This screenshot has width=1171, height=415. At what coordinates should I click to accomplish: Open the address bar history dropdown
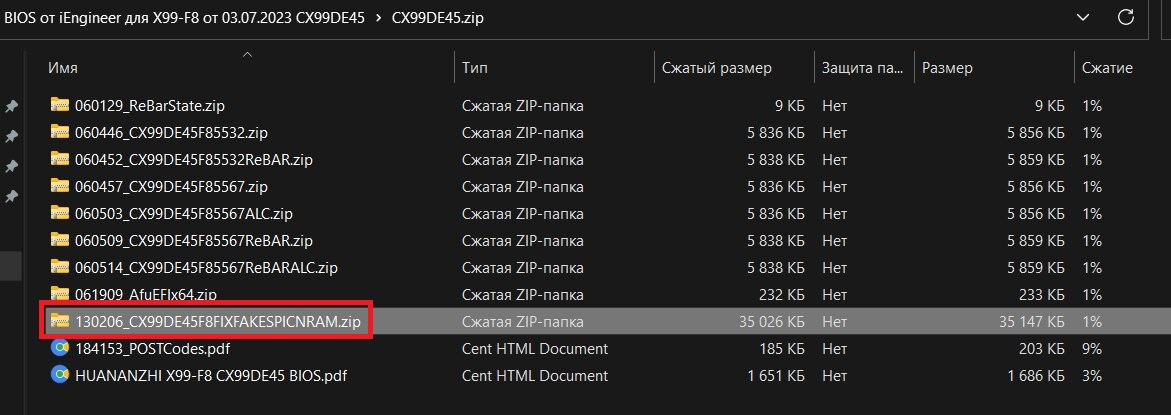click(x=1083, y=17)
